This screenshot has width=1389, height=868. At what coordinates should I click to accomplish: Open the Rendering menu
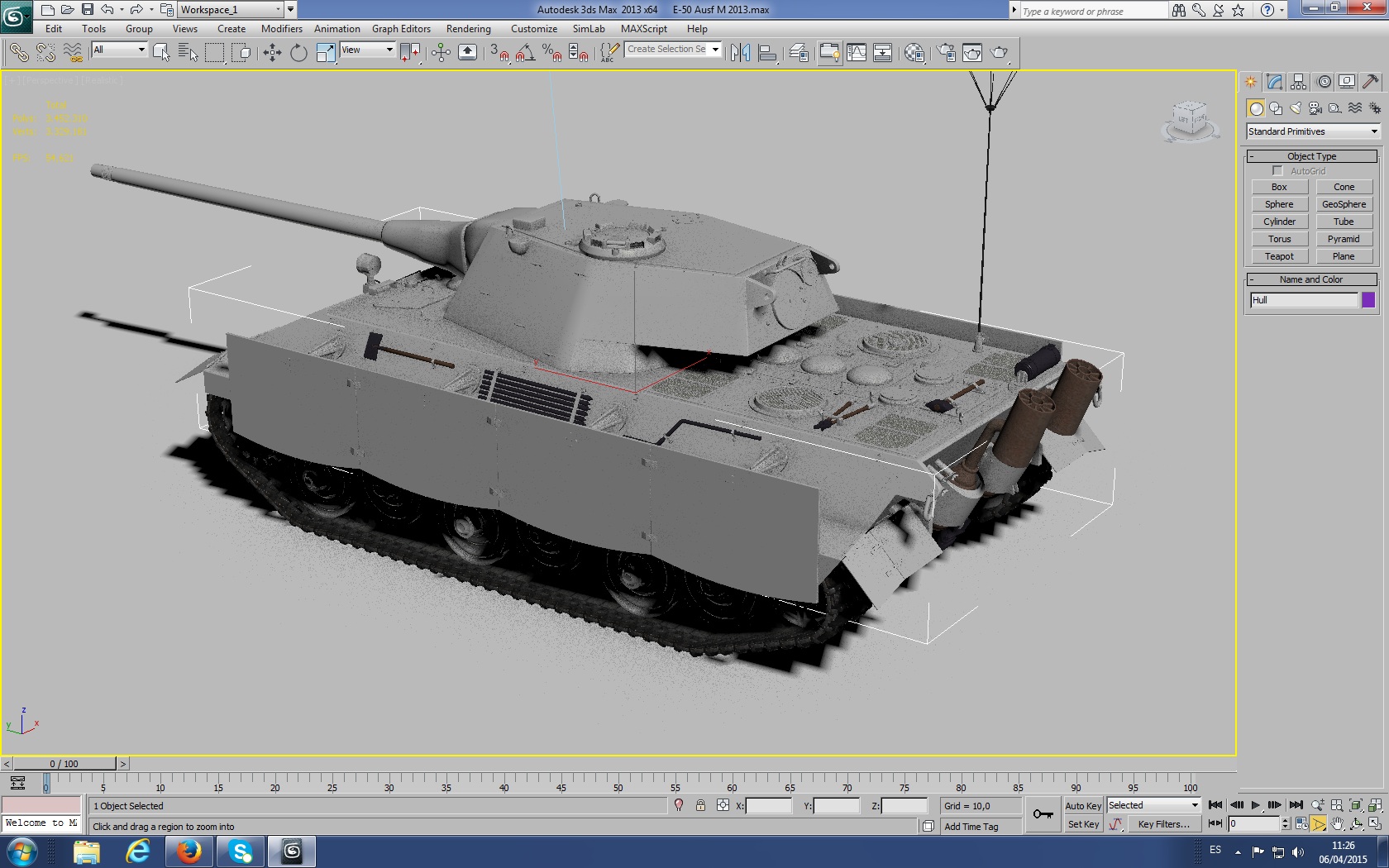coord(469,29)
